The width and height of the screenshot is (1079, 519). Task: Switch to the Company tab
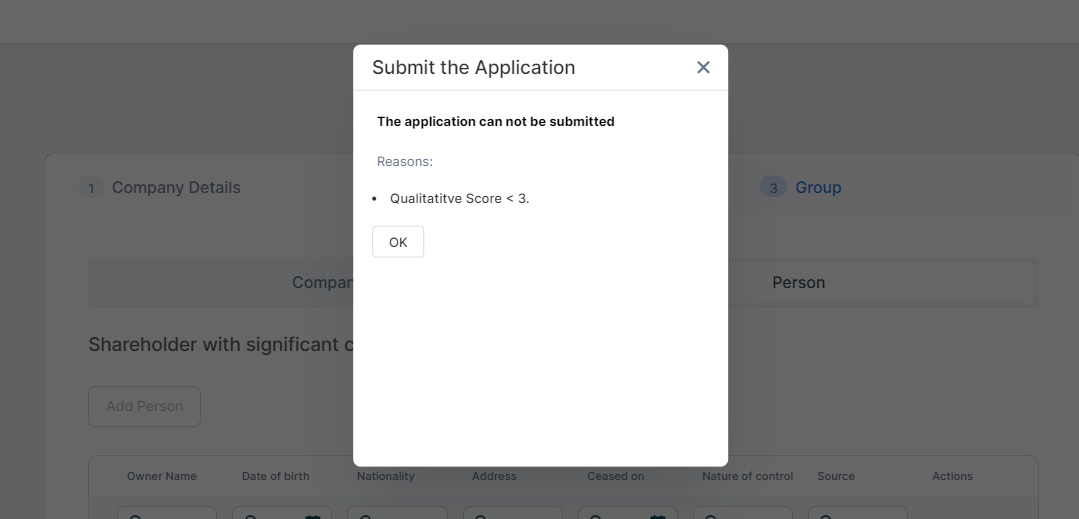(x=322, y=282)
